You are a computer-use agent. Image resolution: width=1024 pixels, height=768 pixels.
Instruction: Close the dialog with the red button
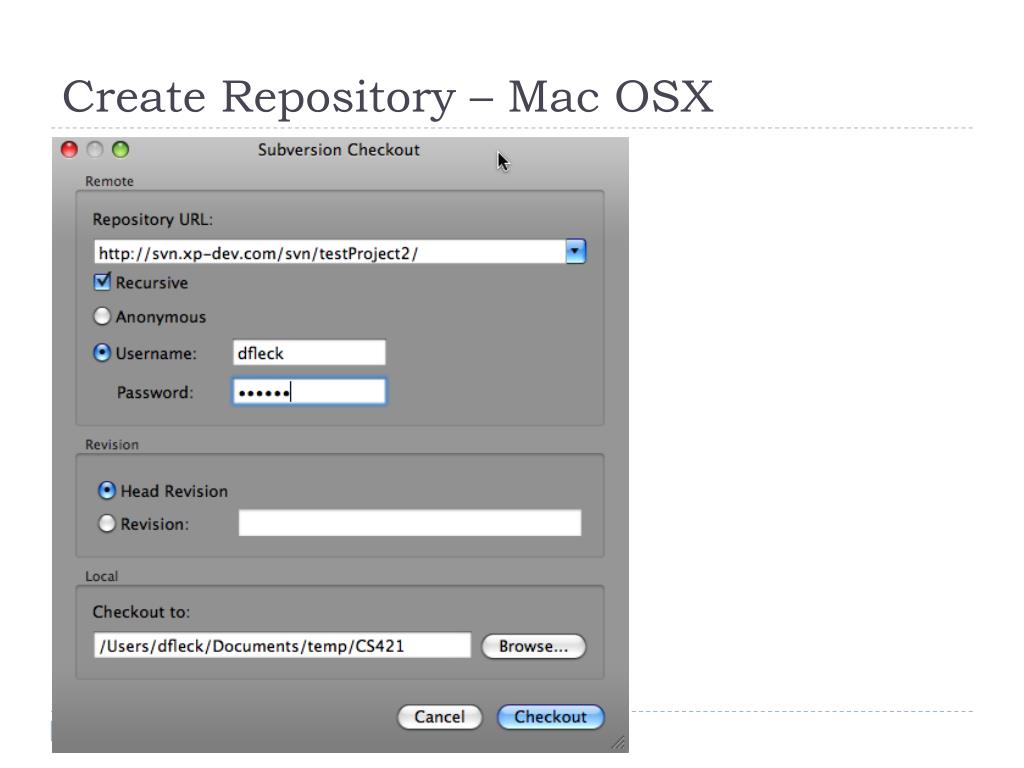tap(69, 150)
